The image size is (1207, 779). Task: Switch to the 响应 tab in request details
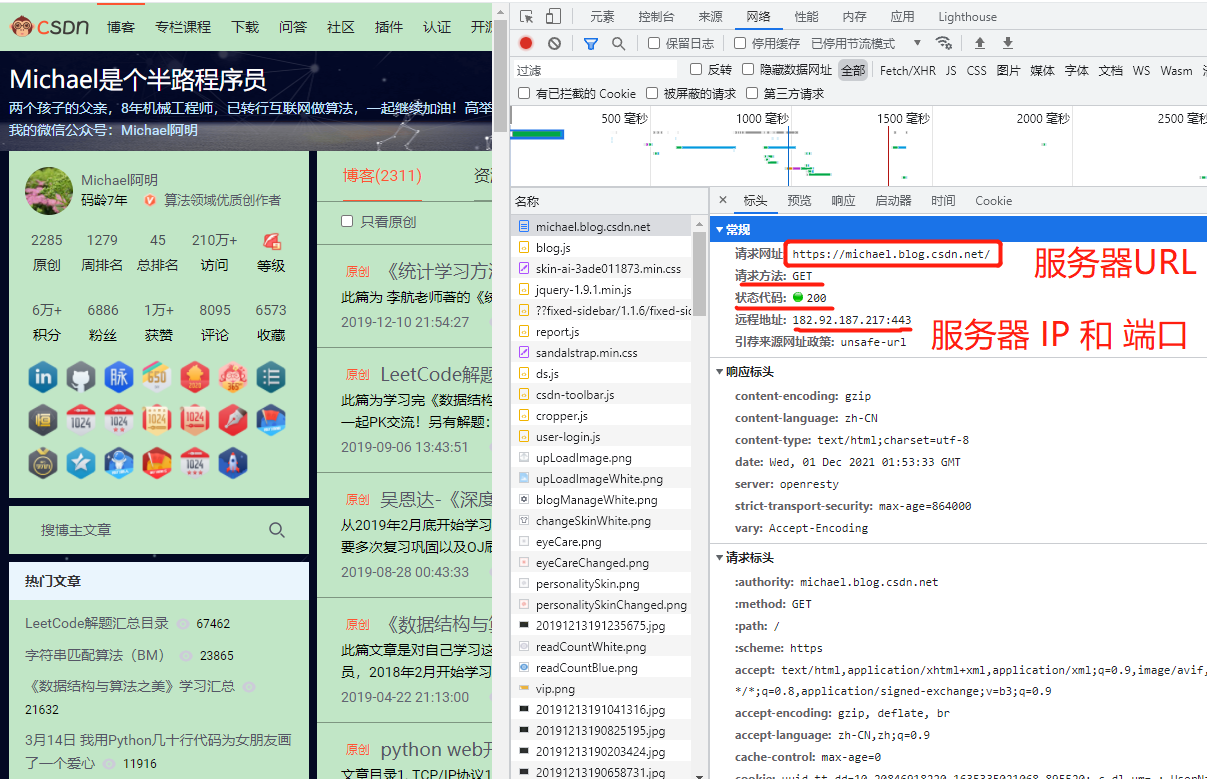[843, 200]
